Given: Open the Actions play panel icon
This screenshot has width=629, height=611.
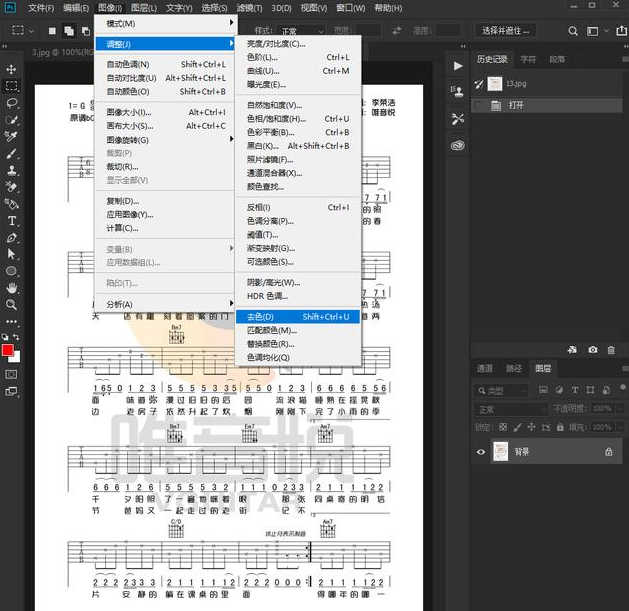Looking at the screenshot, I should [458, 66].
